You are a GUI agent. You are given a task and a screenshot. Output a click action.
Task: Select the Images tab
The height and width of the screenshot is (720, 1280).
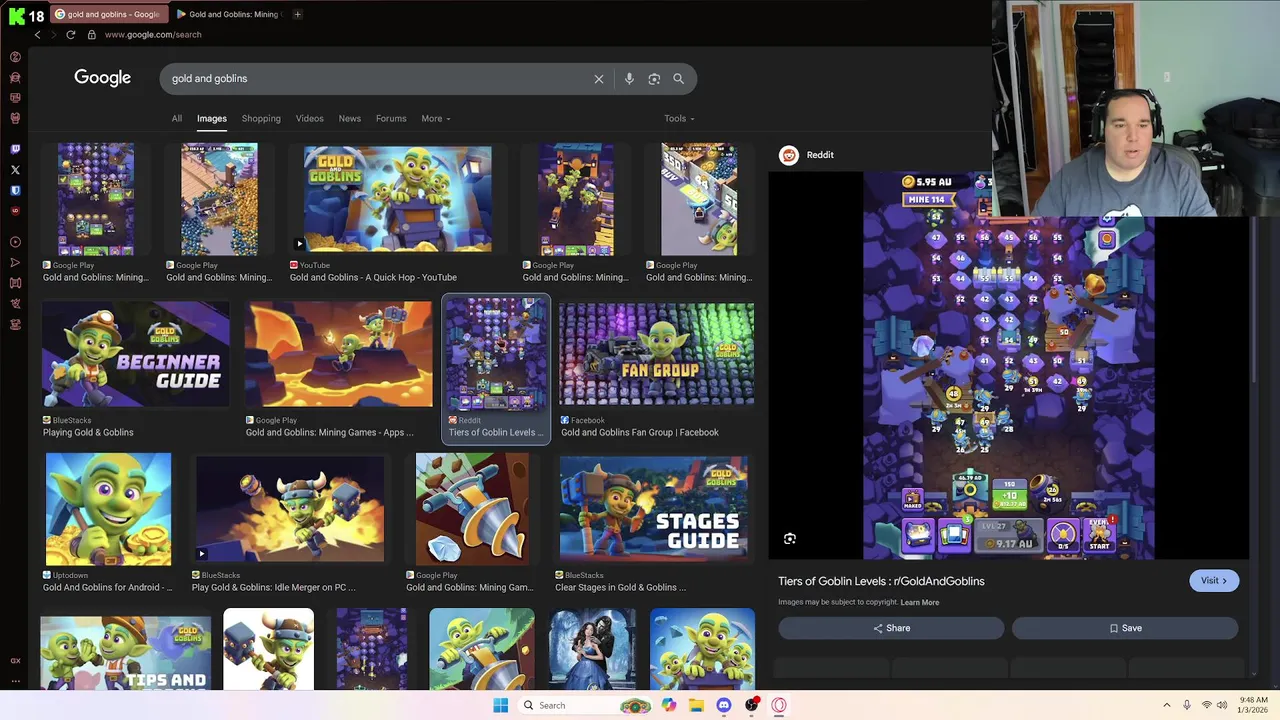click(x=211, y=119)
